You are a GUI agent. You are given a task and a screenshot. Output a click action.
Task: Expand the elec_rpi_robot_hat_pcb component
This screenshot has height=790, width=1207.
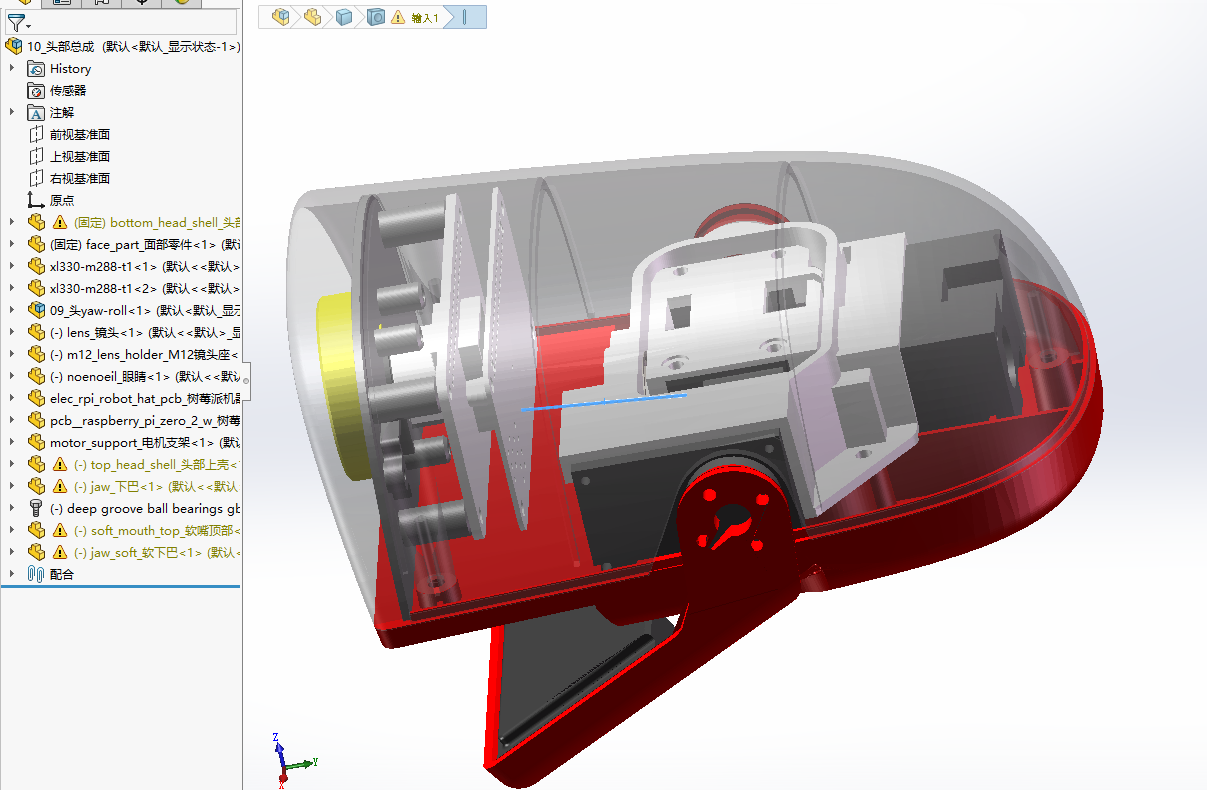12,398
